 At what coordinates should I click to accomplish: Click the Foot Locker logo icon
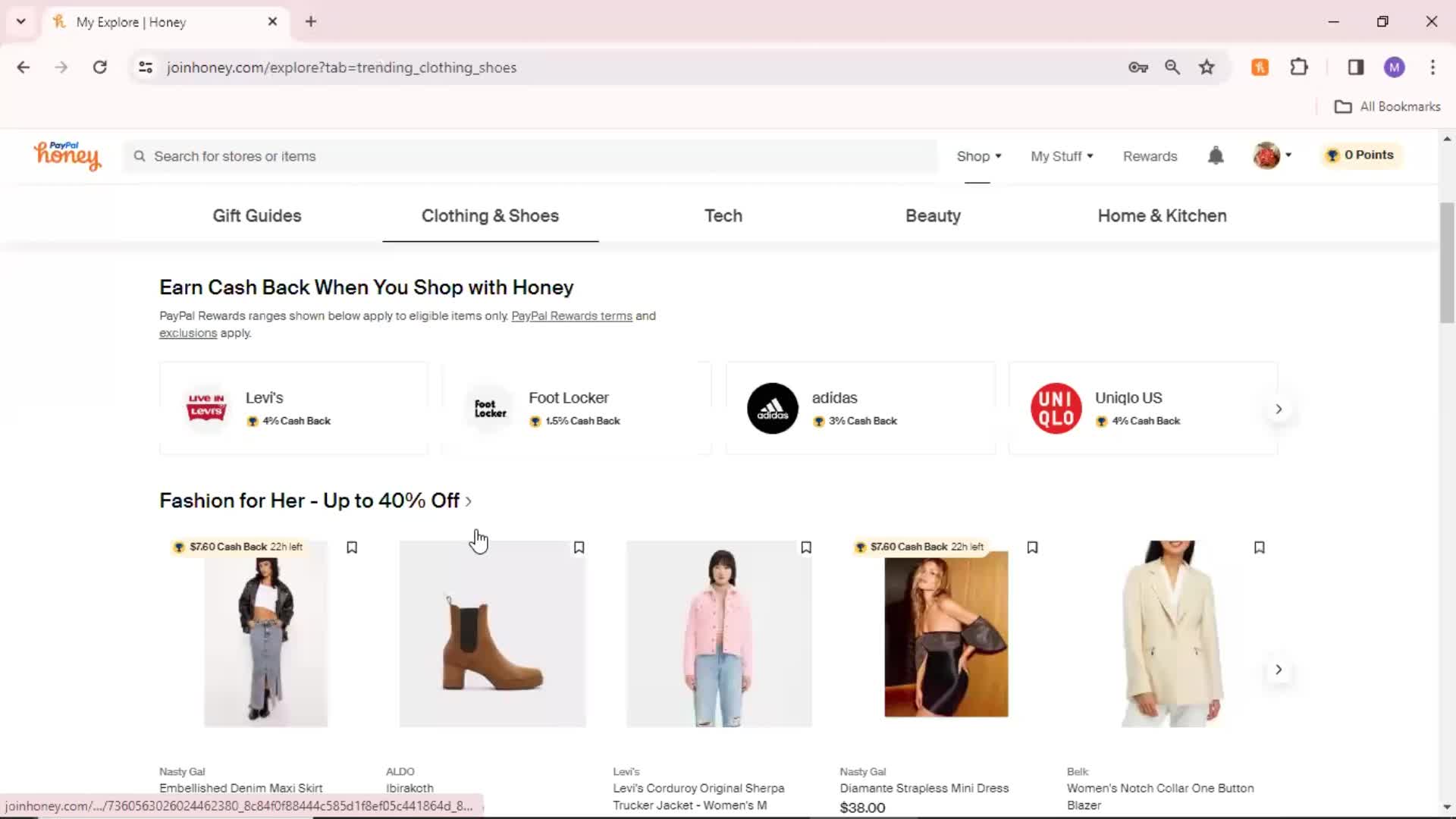pos(490,408)
